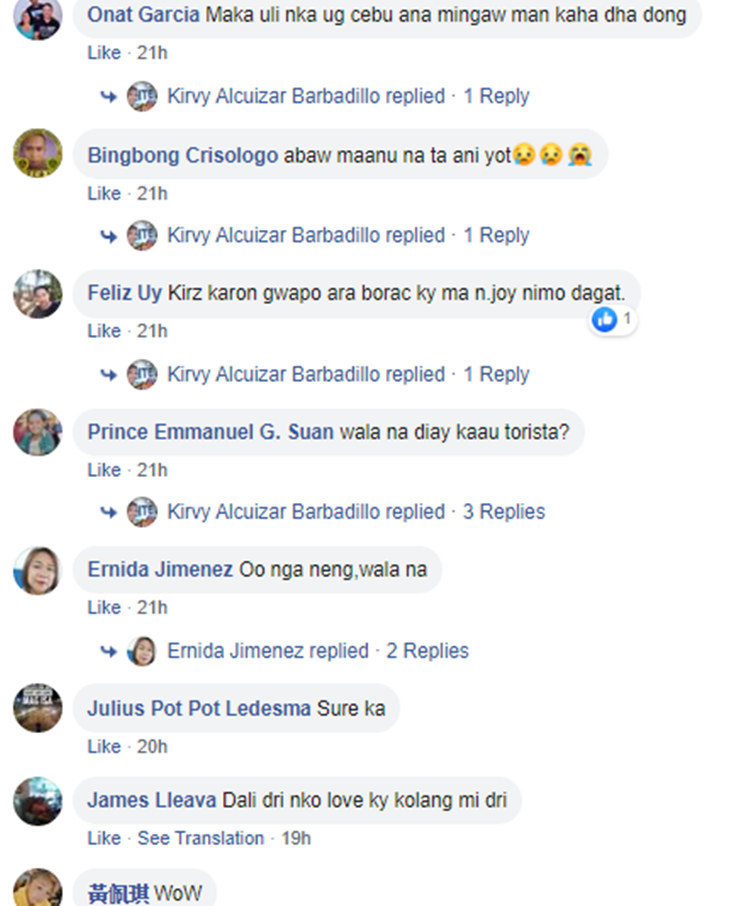Click Prince Emmanuel G. Suan's avatar
750x906 pixels.
38,432
